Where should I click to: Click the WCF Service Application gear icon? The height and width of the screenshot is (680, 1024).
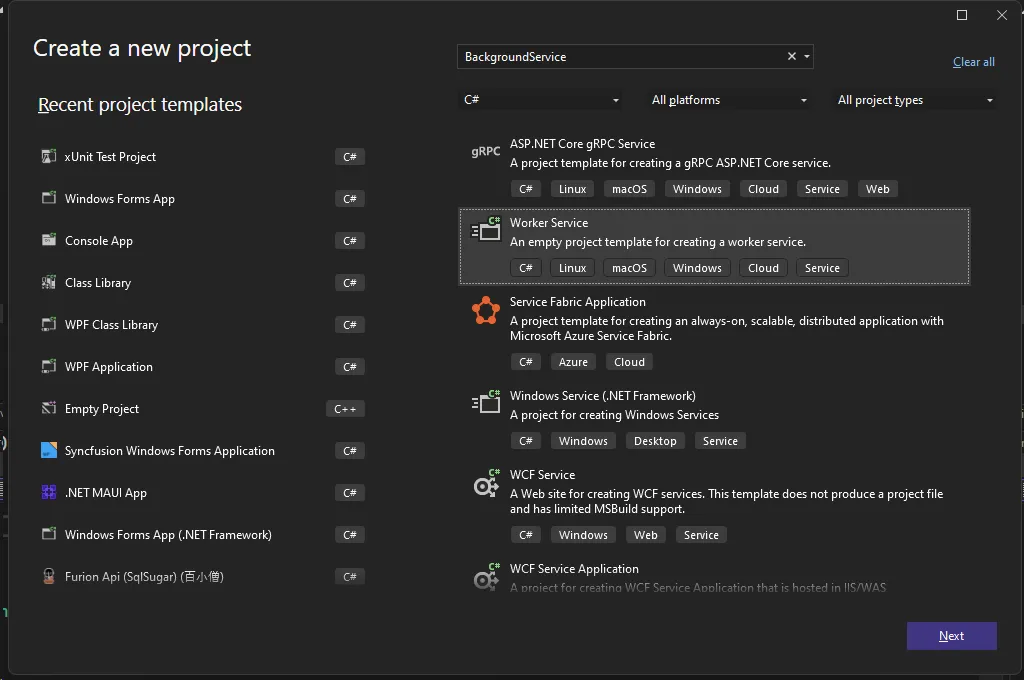coord(486,576)
